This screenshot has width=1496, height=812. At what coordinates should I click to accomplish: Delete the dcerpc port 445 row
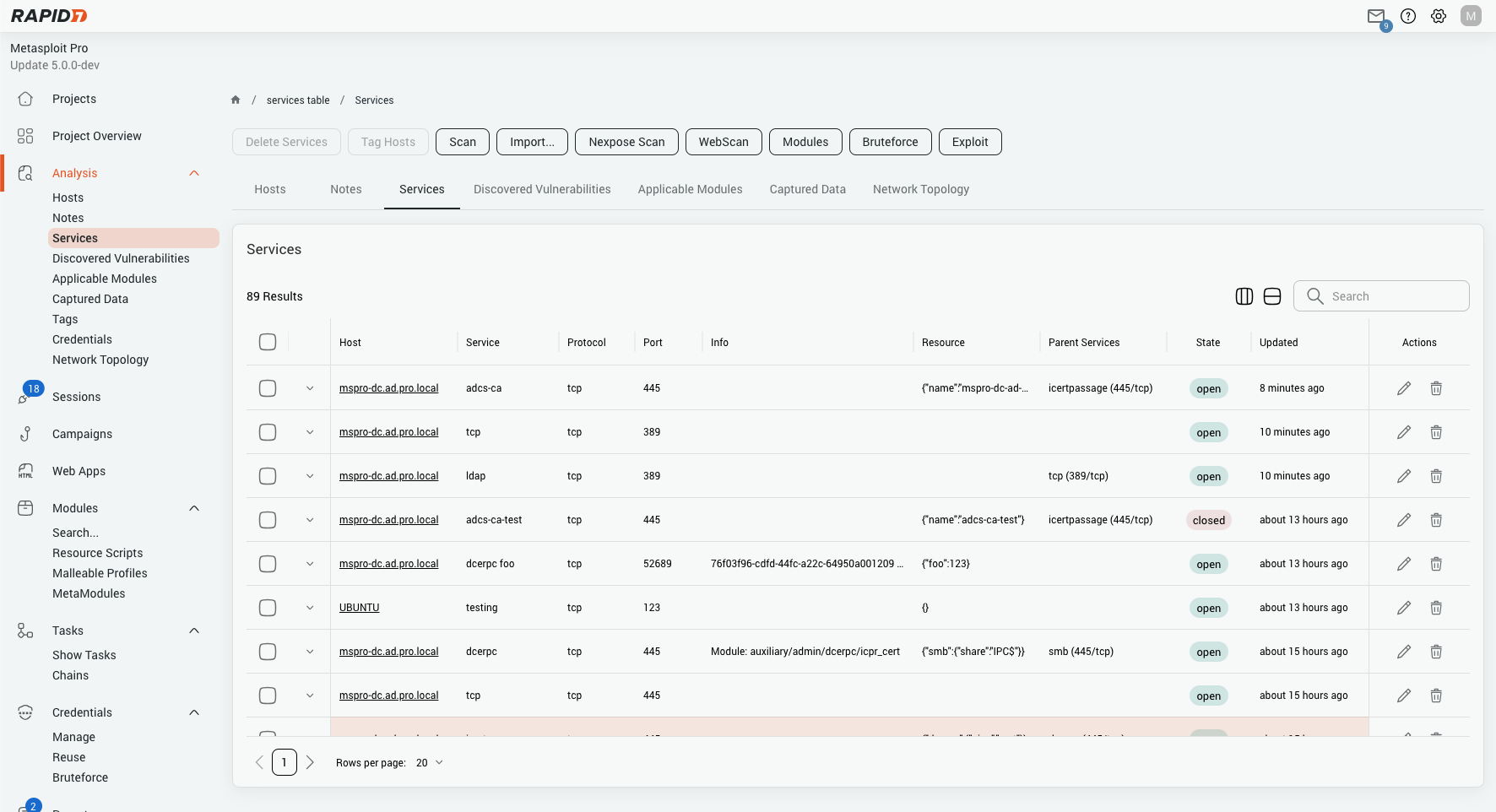[1436, 652]
